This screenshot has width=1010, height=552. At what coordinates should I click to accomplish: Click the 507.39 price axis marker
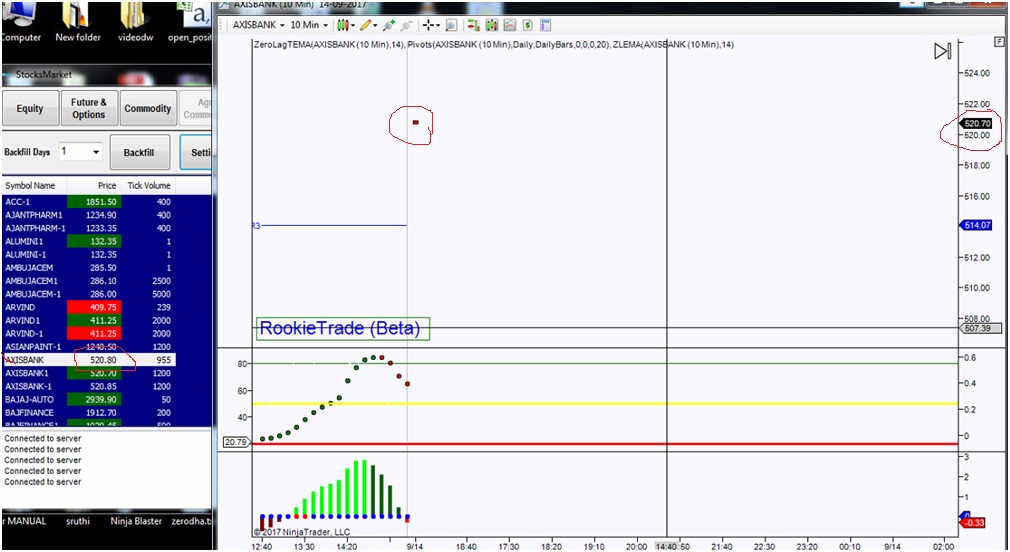tap(979, 328)
